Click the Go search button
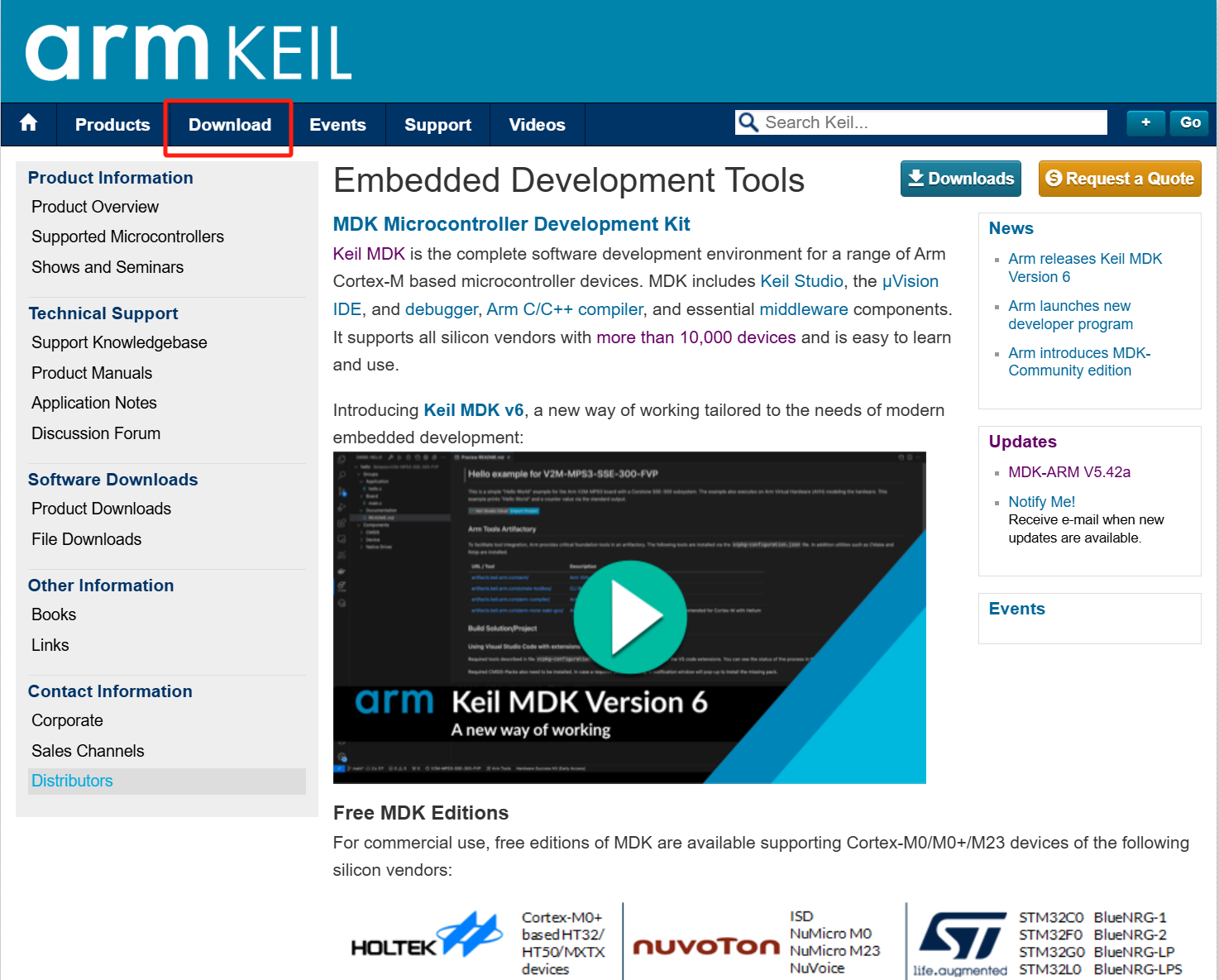Image resolution: width=1219 pixels, height=980 pixels. coord(1189,122)
